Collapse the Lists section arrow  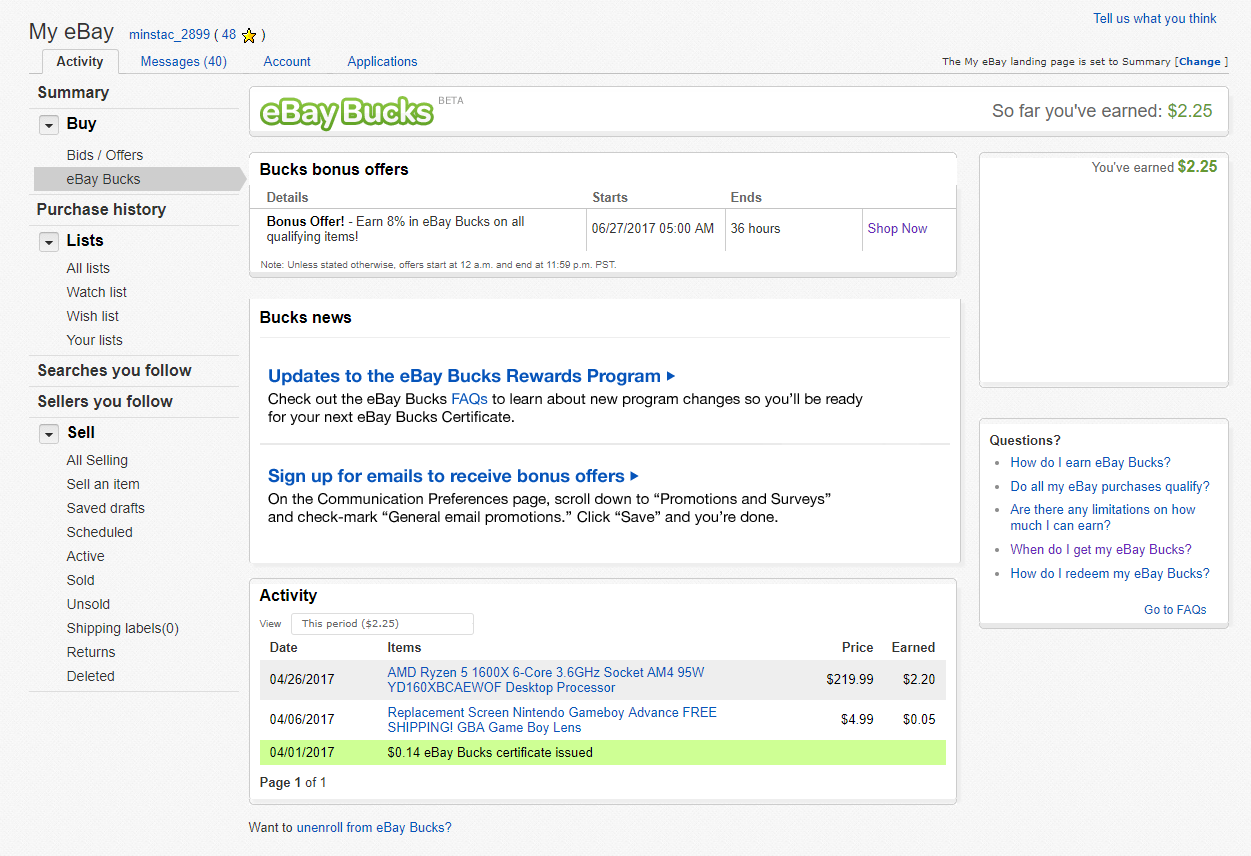pos(48,242)
